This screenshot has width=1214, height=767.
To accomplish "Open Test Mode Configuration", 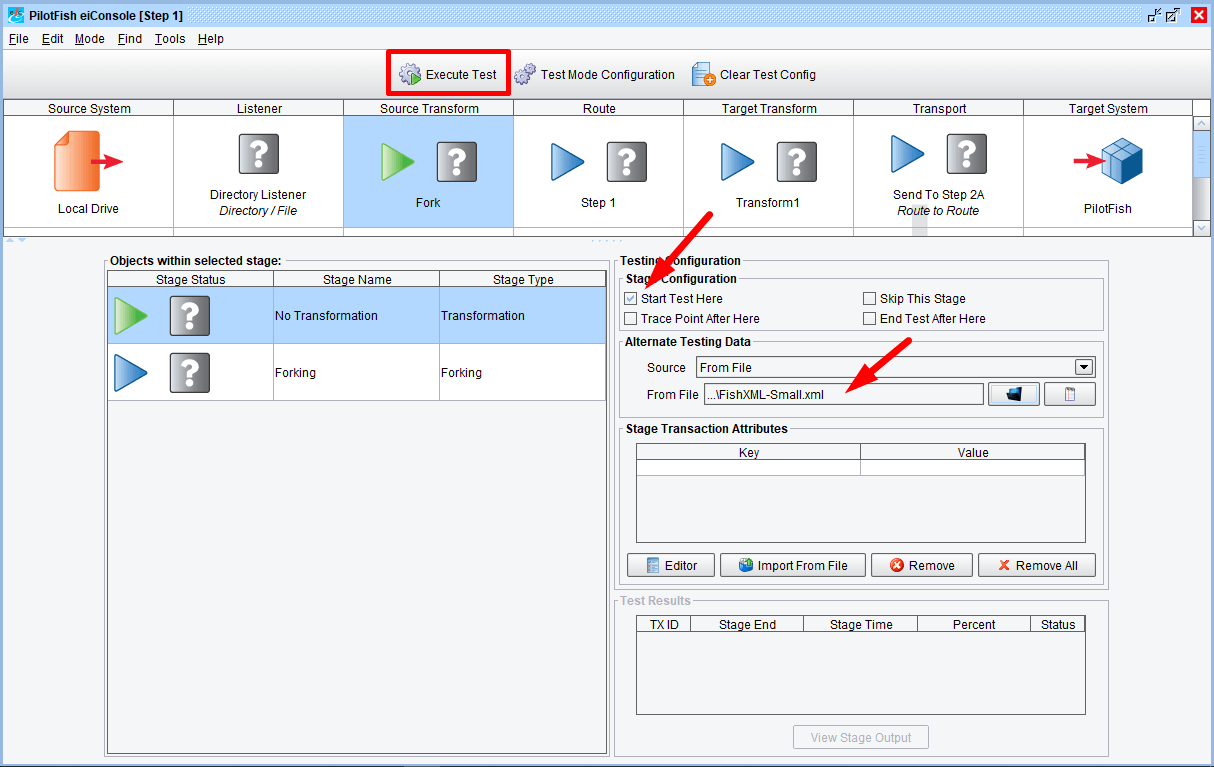I will click(594, 74).
